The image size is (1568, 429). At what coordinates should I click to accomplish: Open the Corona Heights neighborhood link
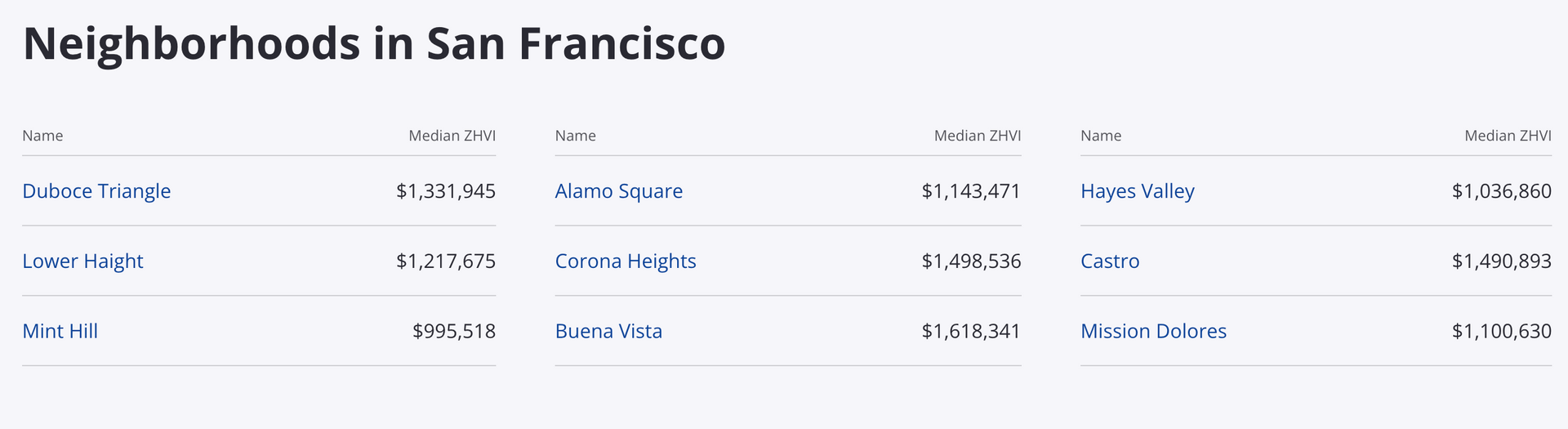pos(626,261)
